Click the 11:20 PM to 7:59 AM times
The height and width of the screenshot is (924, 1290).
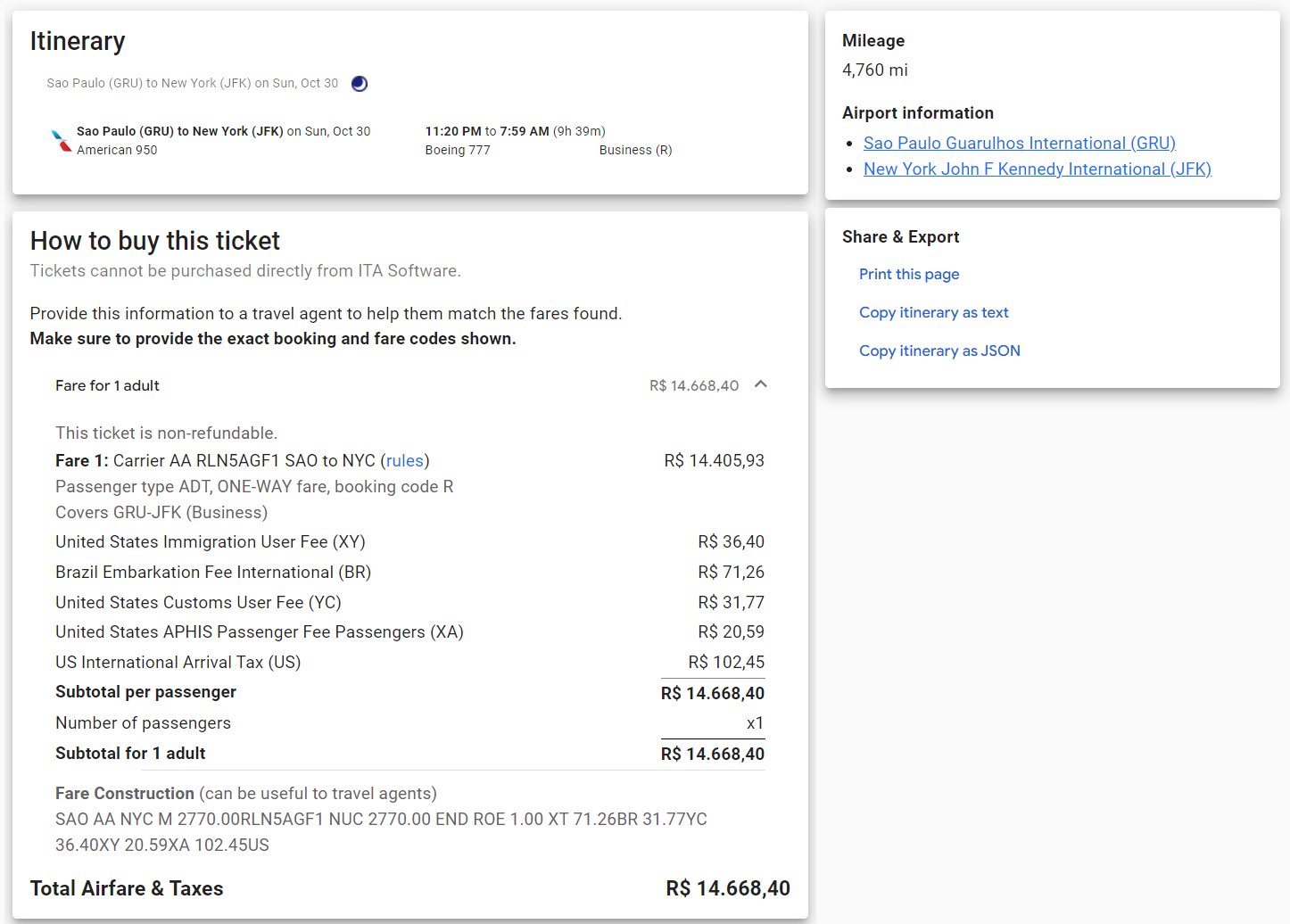[487, 131]
